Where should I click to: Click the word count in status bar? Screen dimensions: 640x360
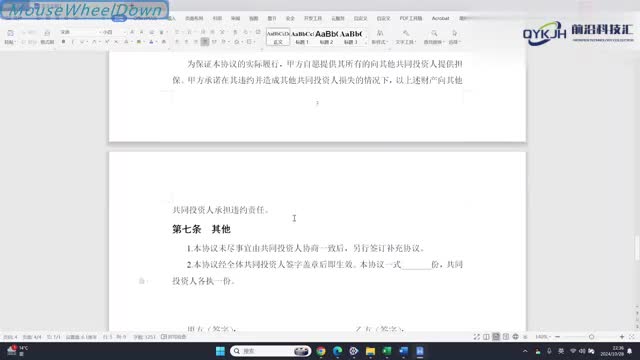pyautogui.click(x=144, y=337)
